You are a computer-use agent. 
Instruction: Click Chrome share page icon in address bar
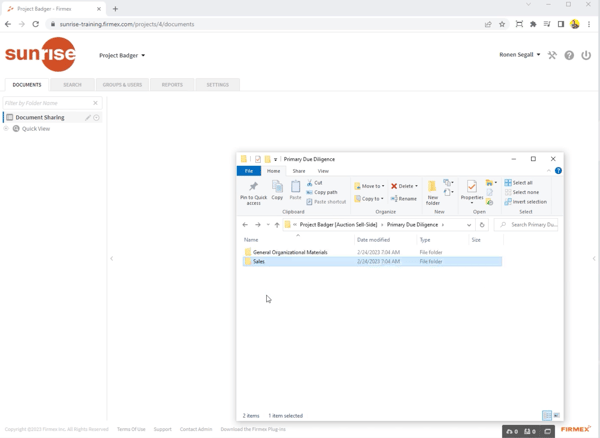tap(488, 24)
